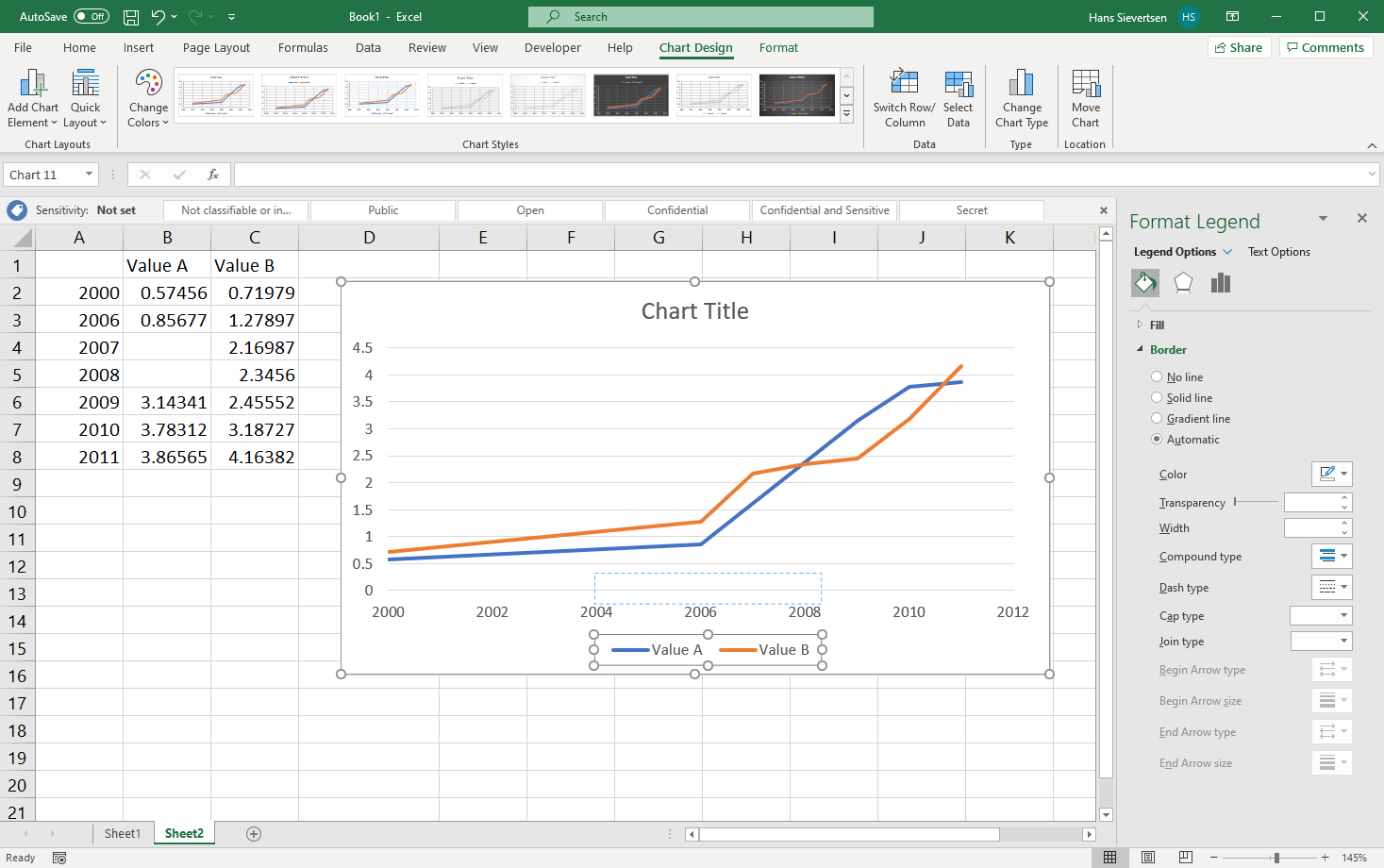Open Compound type dropdown

pos(1332,556)
